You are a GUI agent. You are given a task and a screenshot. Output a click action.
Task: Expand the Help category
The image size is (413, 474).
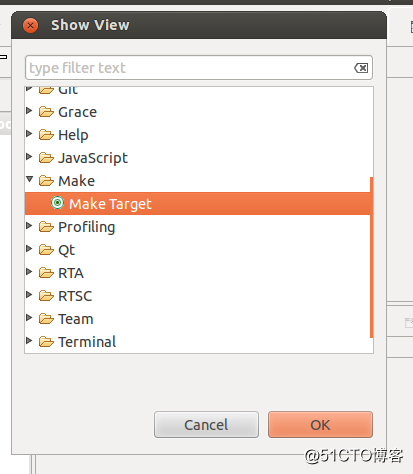tap(29, 133)
